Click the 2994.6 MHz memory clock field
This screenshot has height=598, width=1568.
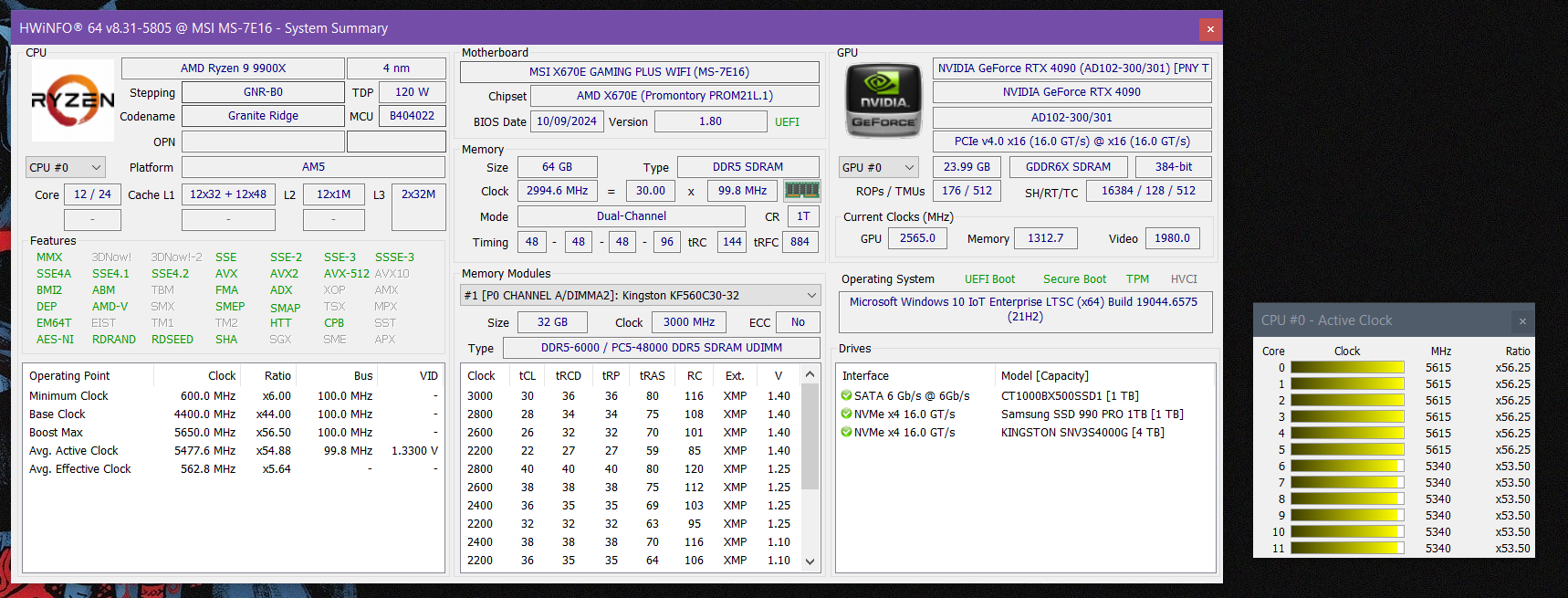pyautogui.click(x=558, y=191)
